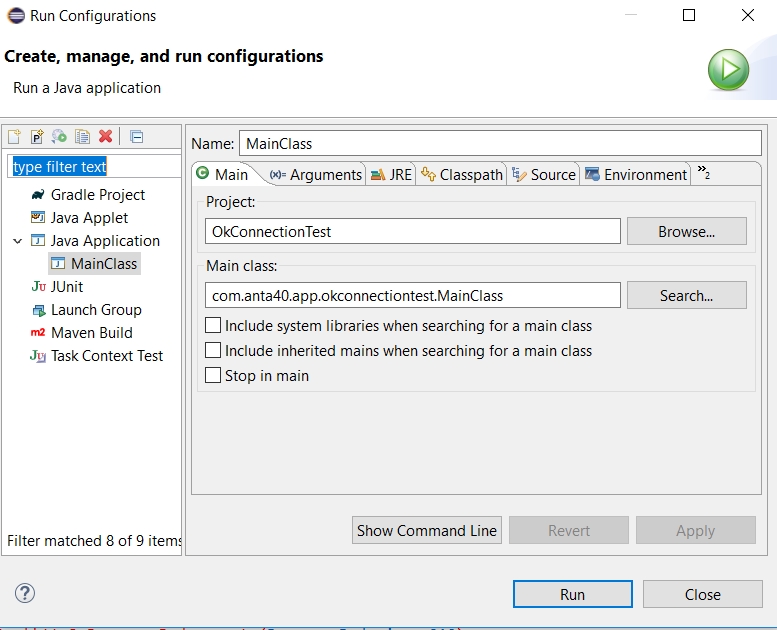Screen dimensions: 777x630
Task: Maximize the Run Configurations window
Action: tap(689, 15)
